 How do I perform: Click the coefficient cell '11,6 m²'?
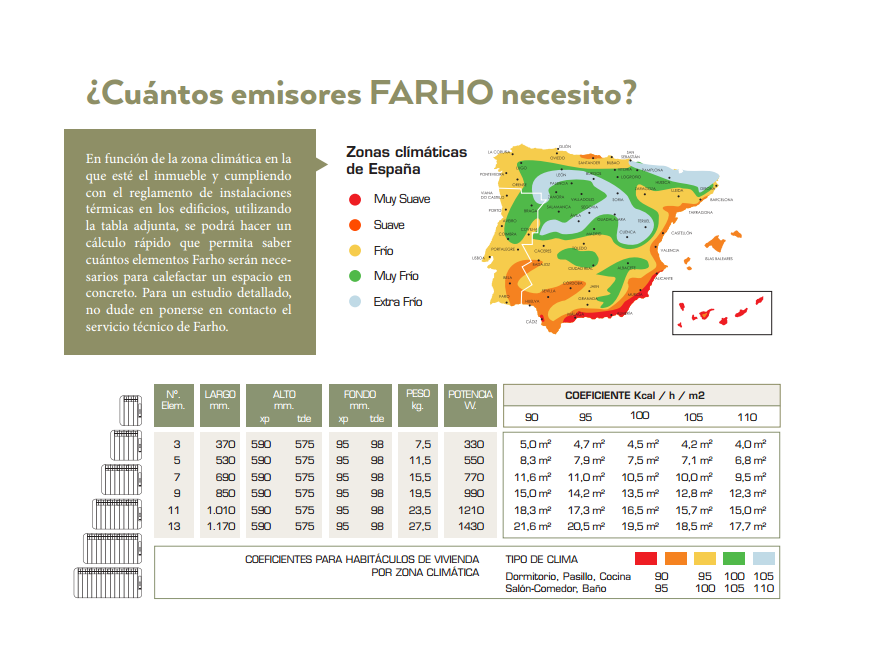click(533, 477)
